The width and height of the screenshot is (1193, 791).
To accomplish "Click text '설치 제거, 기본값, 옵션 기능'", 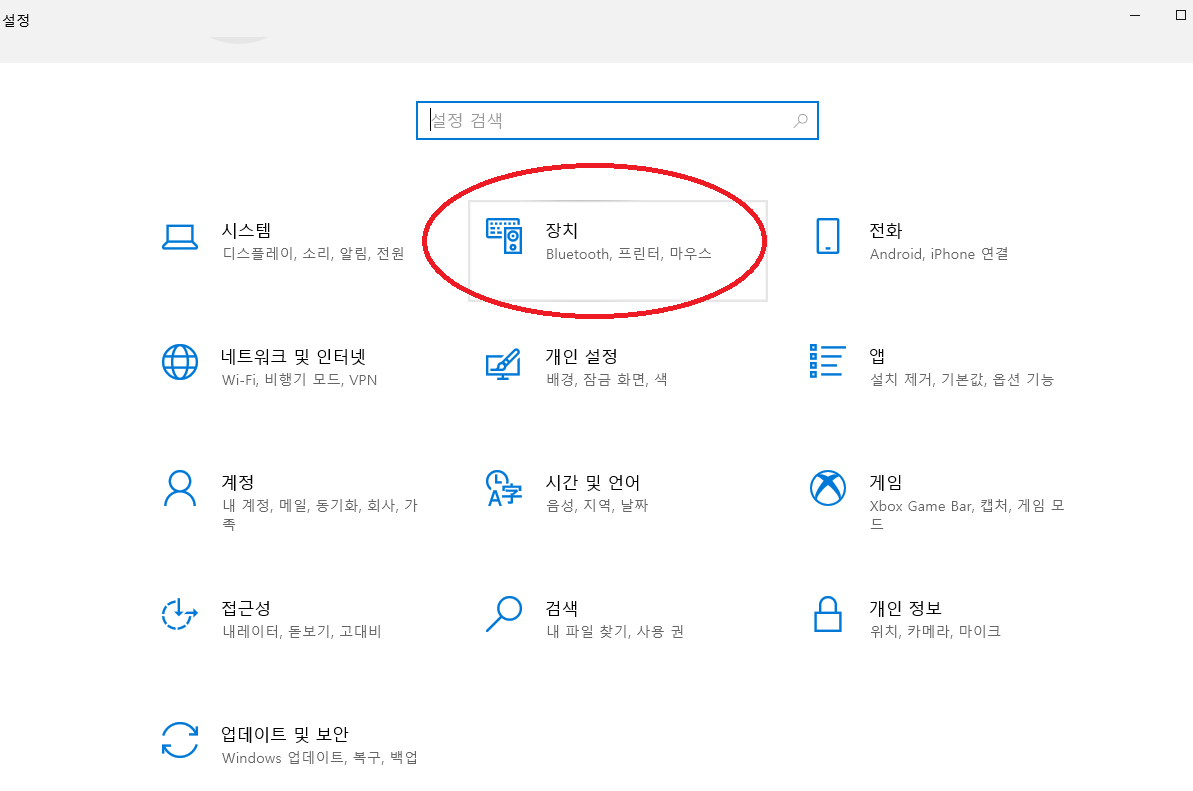I will [962, 380].
